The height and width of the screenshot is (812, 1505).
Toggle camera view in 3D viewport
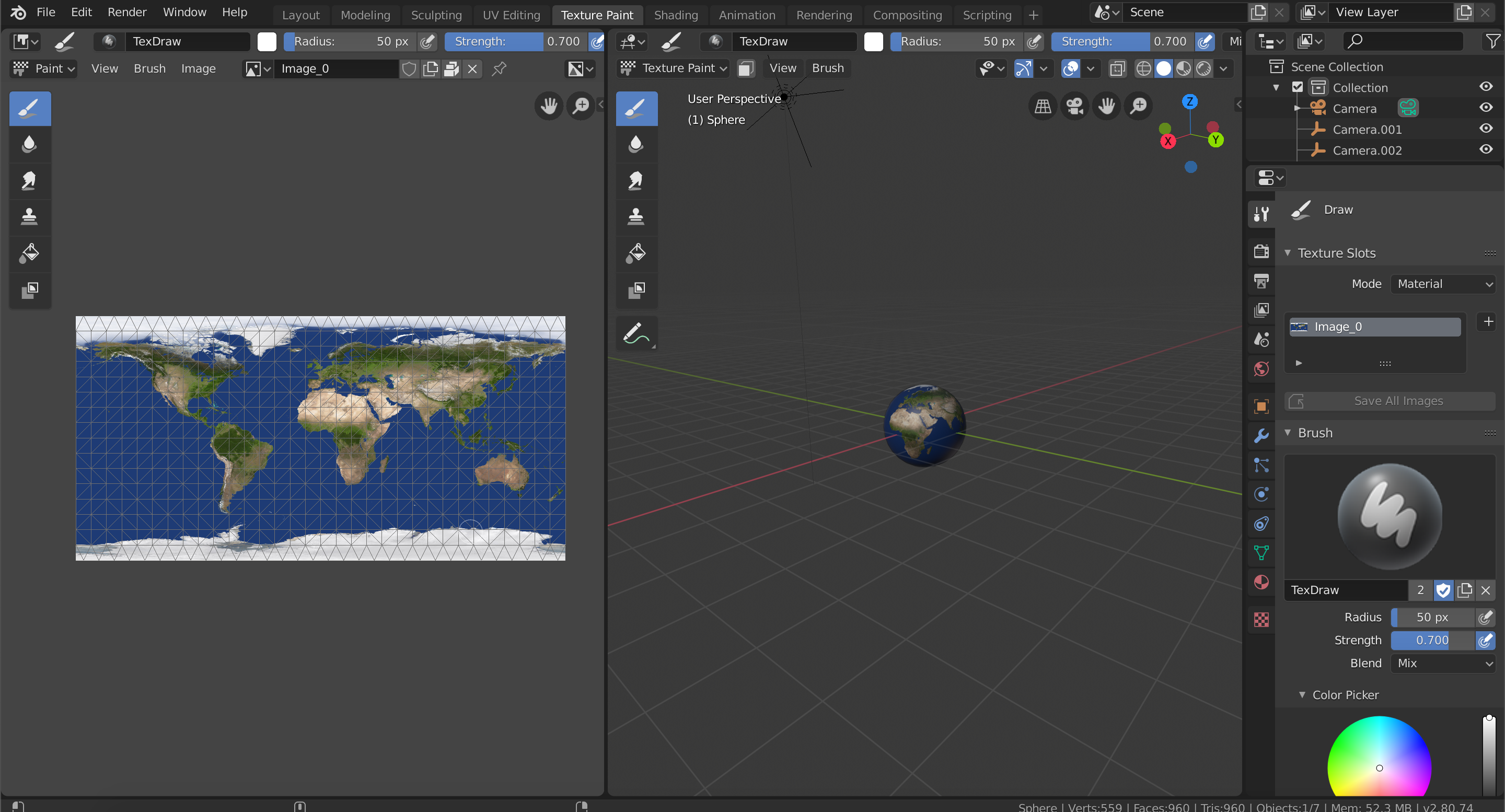1074,106
